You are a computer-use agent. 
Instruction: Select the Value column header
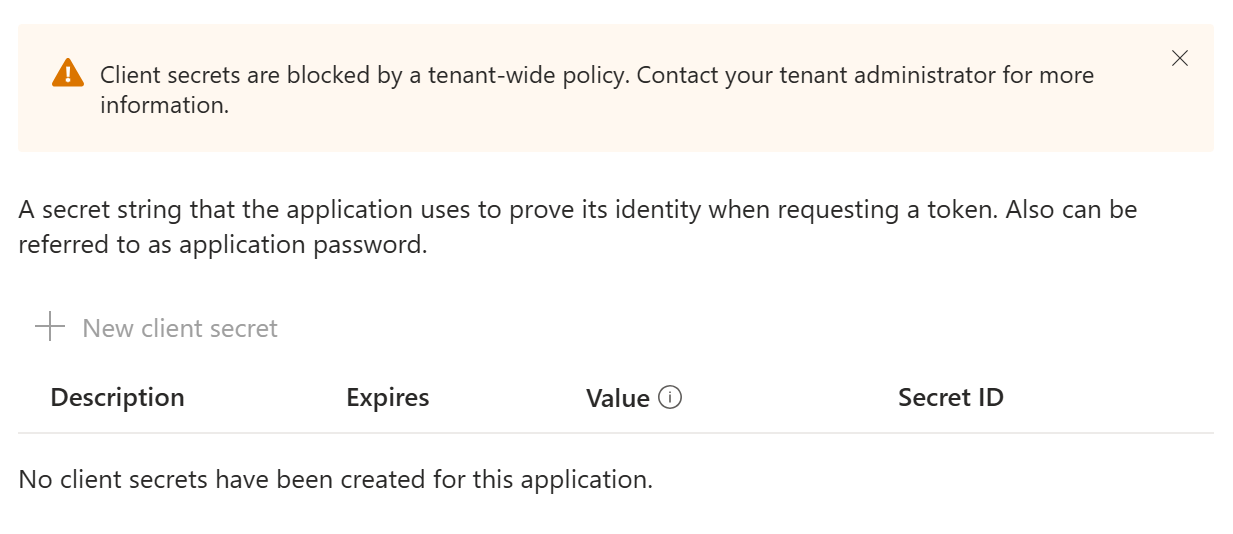tap(617, 398)
